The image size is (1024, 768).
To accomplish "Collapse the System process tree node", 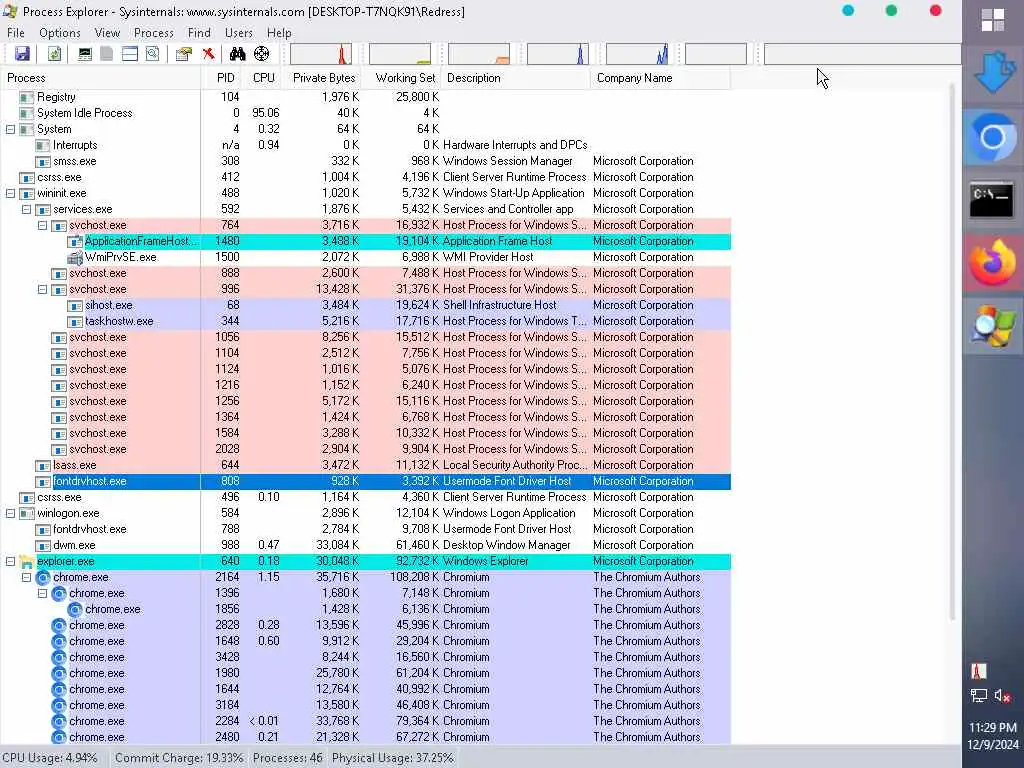I will pyautogui.click(x=10, y=129).
